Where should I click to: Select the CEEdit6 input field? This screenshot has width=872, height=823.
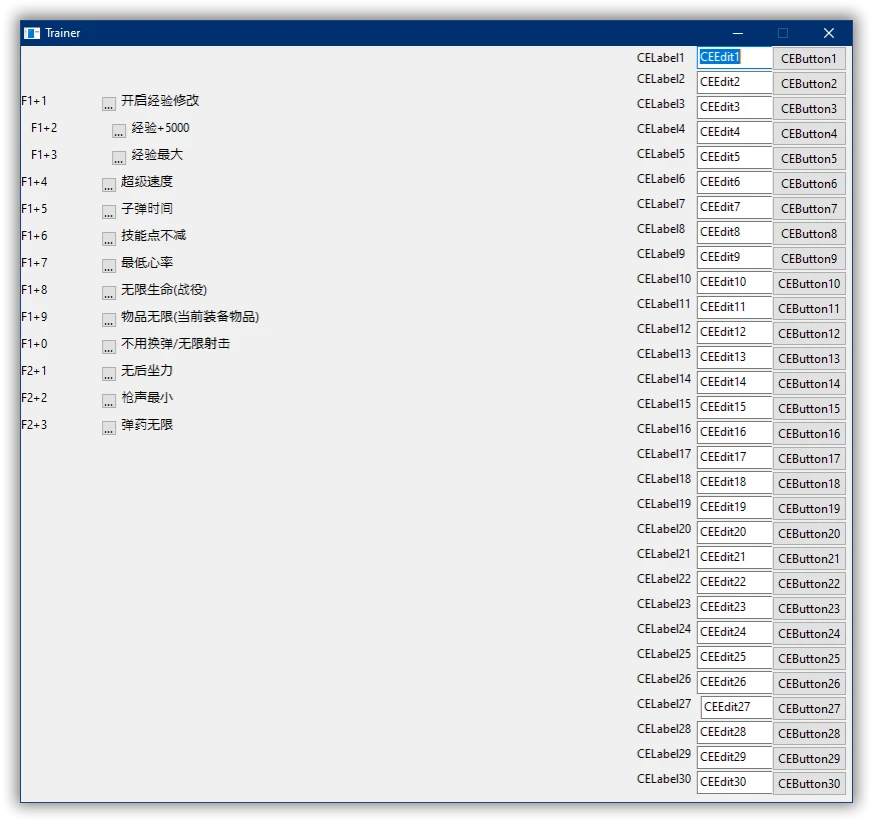(734, 182)
